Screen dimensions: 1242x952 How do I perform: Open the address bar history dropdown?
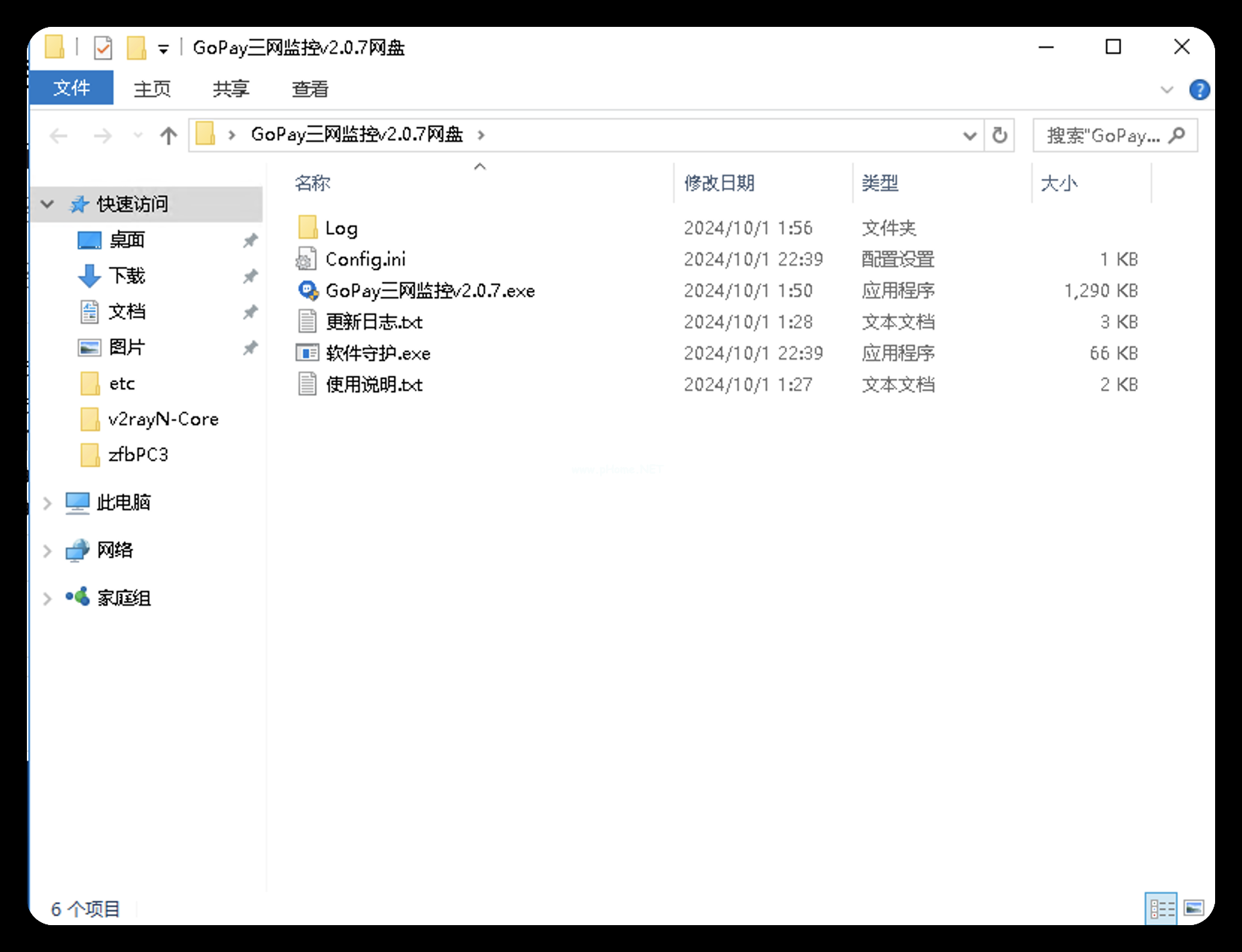(x=970, y=136)
